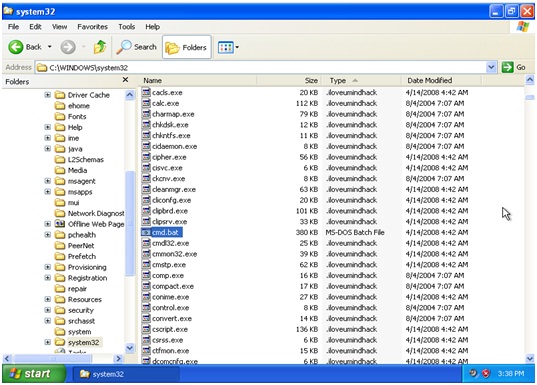This screenshot has height=385, width=537.
Task: Open the Tools menu
Action: (127, 27)
